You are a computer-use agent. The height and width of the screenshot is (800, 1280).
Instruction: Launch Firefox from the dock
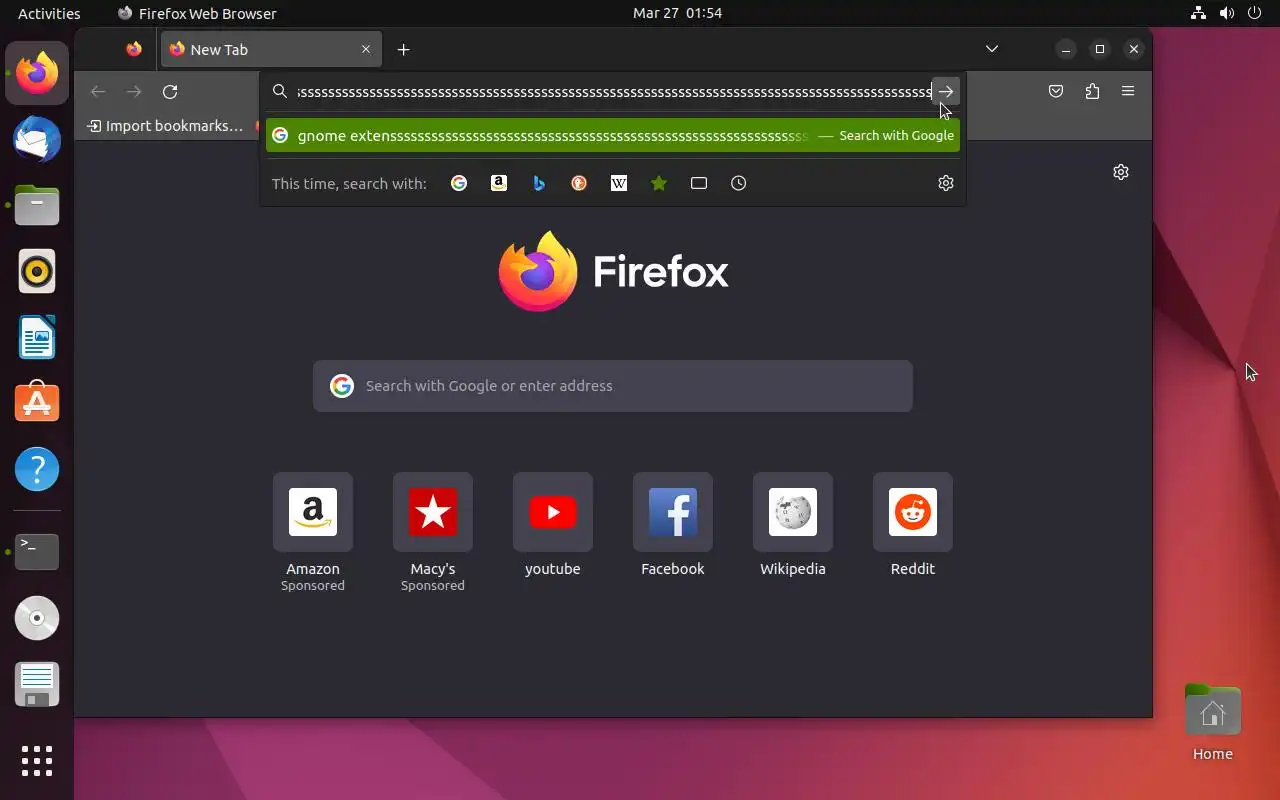point(37,73)
